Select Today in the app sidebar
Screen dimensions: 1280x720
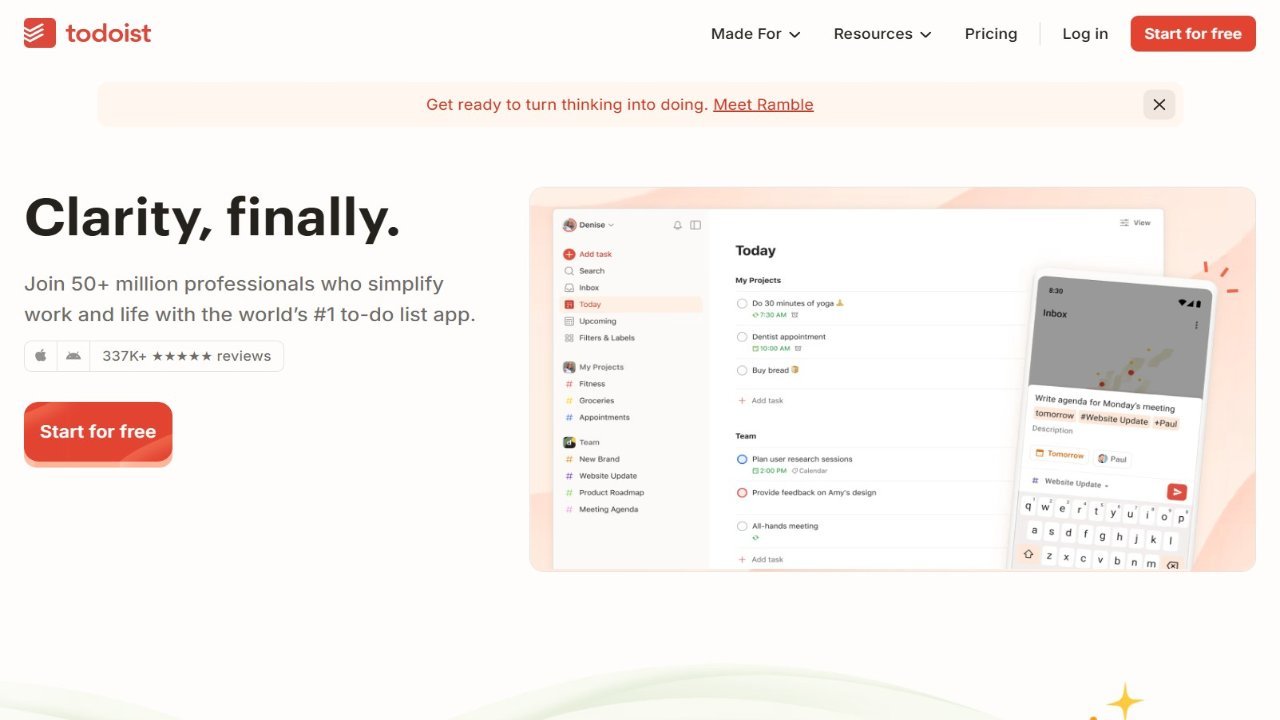(632, 304)
